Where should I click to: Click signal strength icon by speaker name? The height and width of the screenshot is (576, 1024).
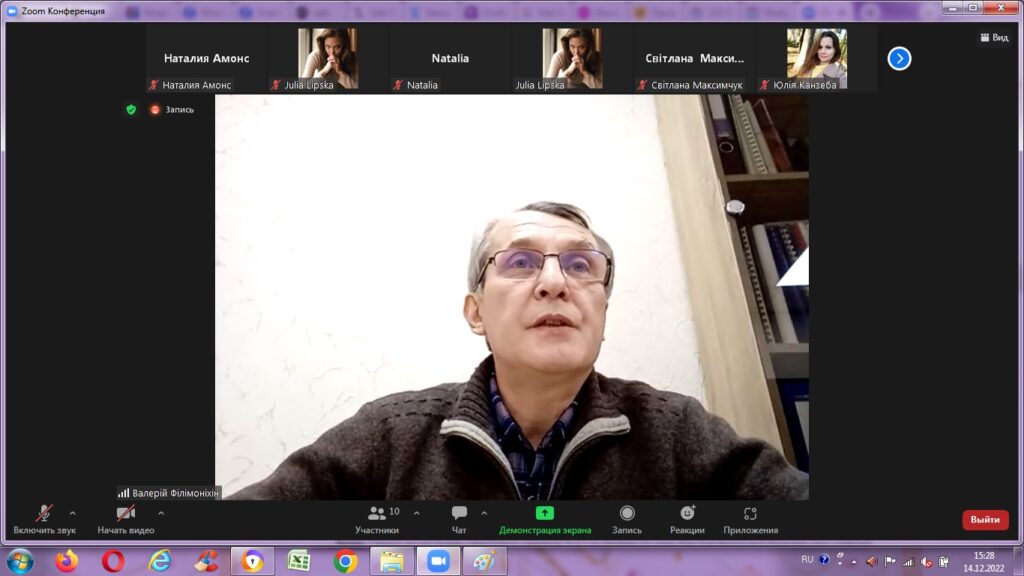point(123,493)
